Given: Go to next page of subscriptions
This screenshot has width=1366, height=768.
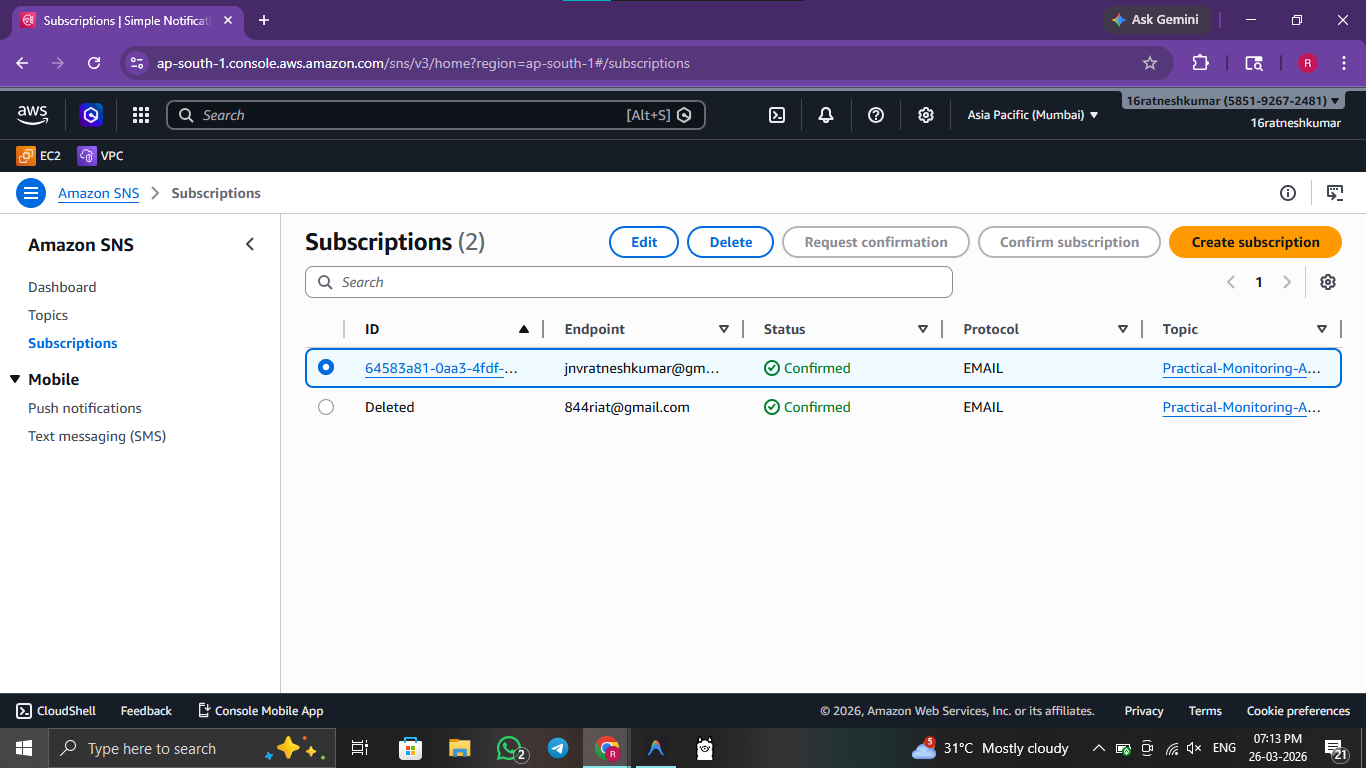Looking at the screenshot, I should pyautogui.click(x=1287, y=282).
